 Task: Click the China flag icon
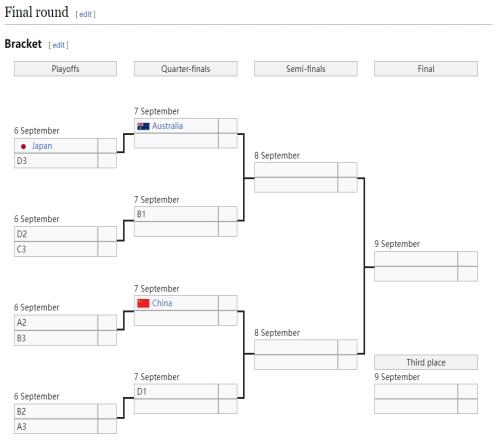(143, 303)
